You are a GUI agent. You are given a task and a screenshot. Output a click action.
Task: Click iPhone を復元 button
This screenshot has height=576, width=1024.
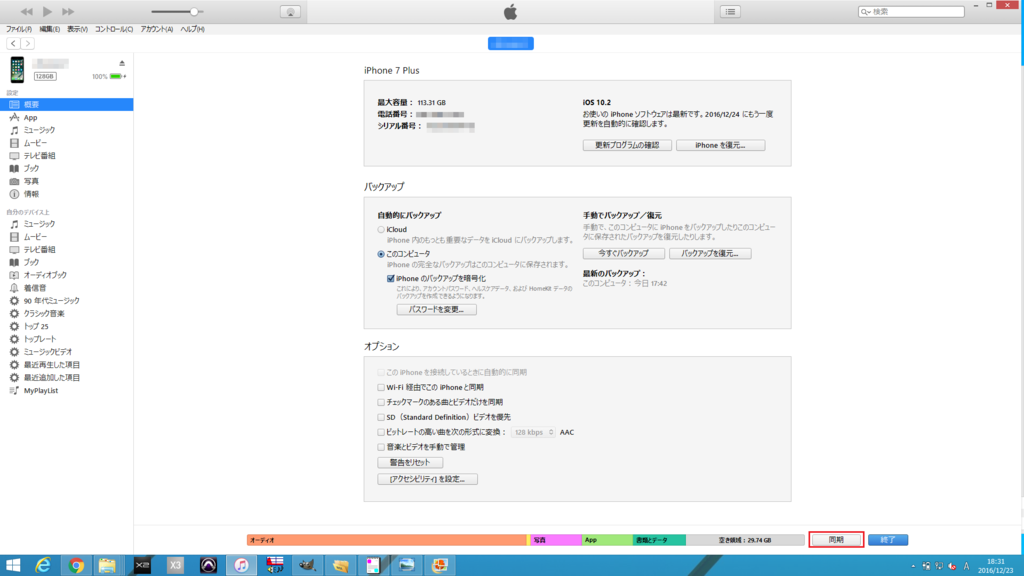pyautogui.click(x=720, y=145)
